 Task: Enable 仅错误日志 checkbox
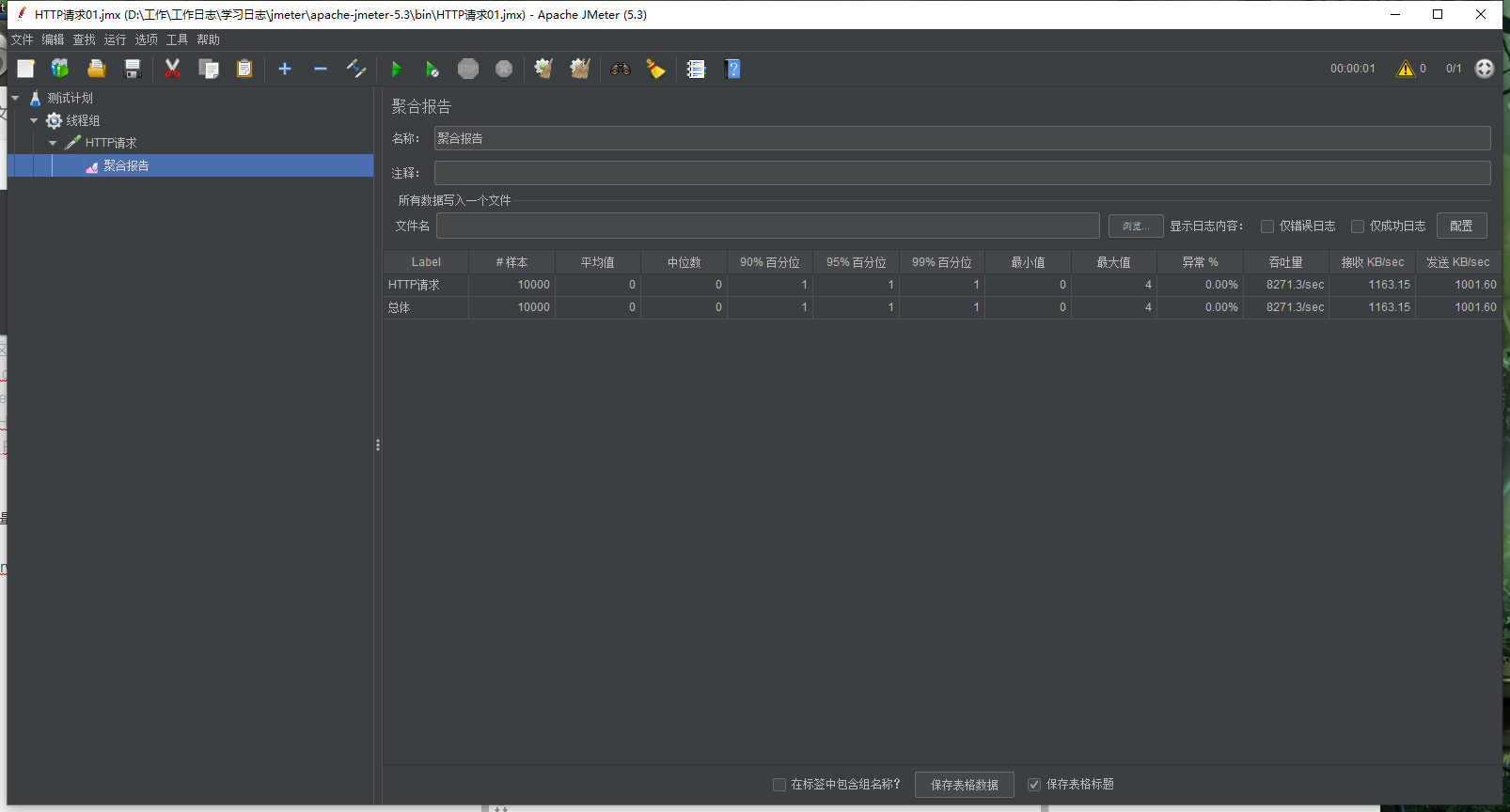1267,226
